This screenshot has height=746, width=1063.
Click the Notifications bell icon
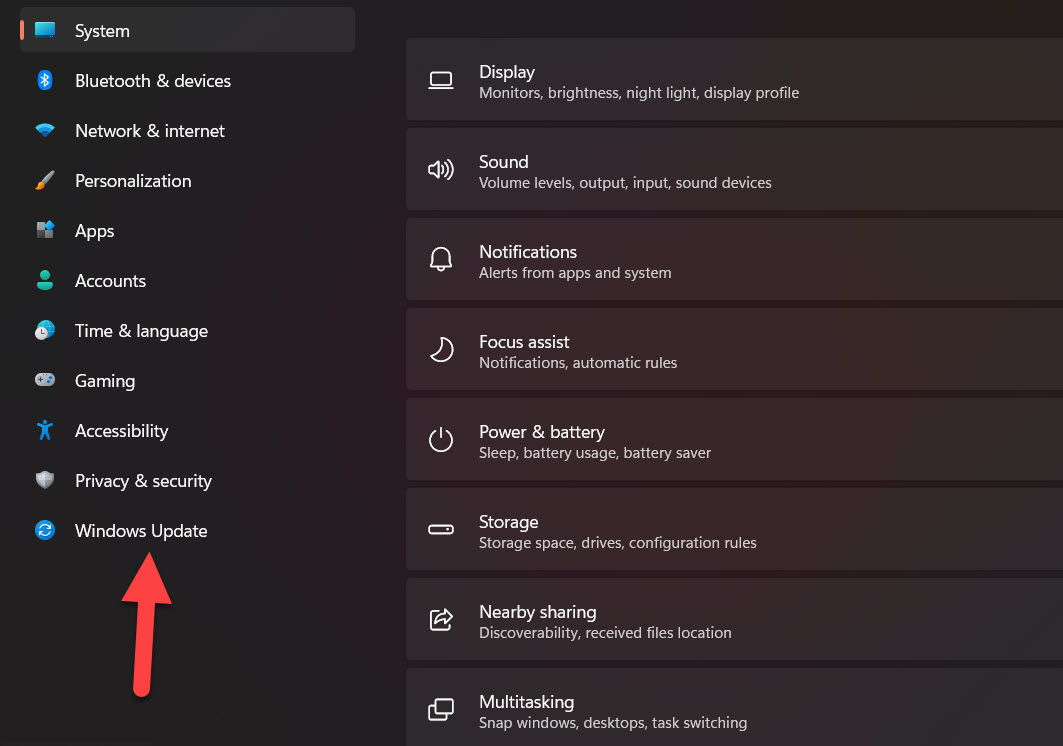coord(441,260)
